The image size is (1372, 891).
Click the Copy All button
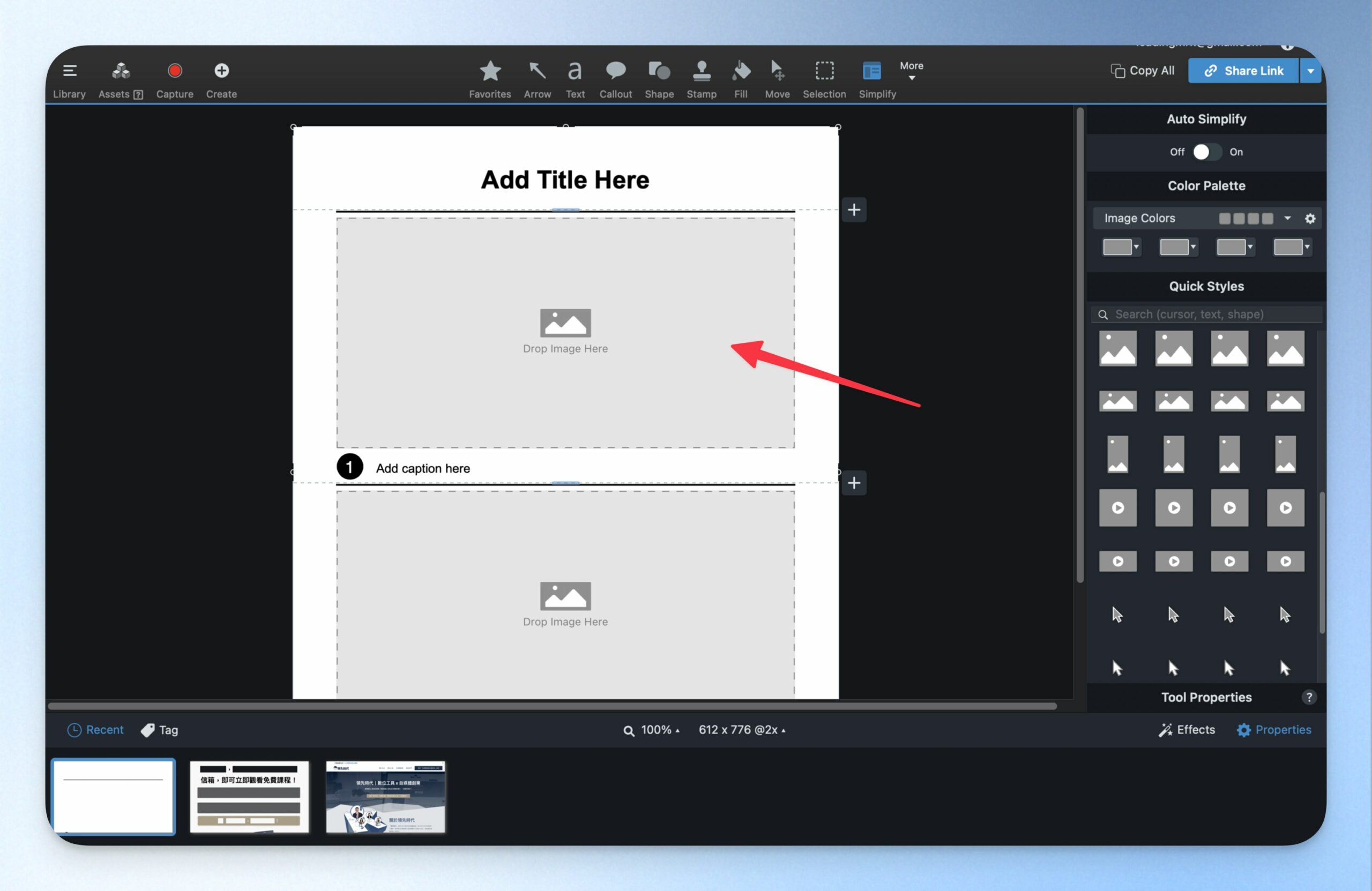(1142, 71)
